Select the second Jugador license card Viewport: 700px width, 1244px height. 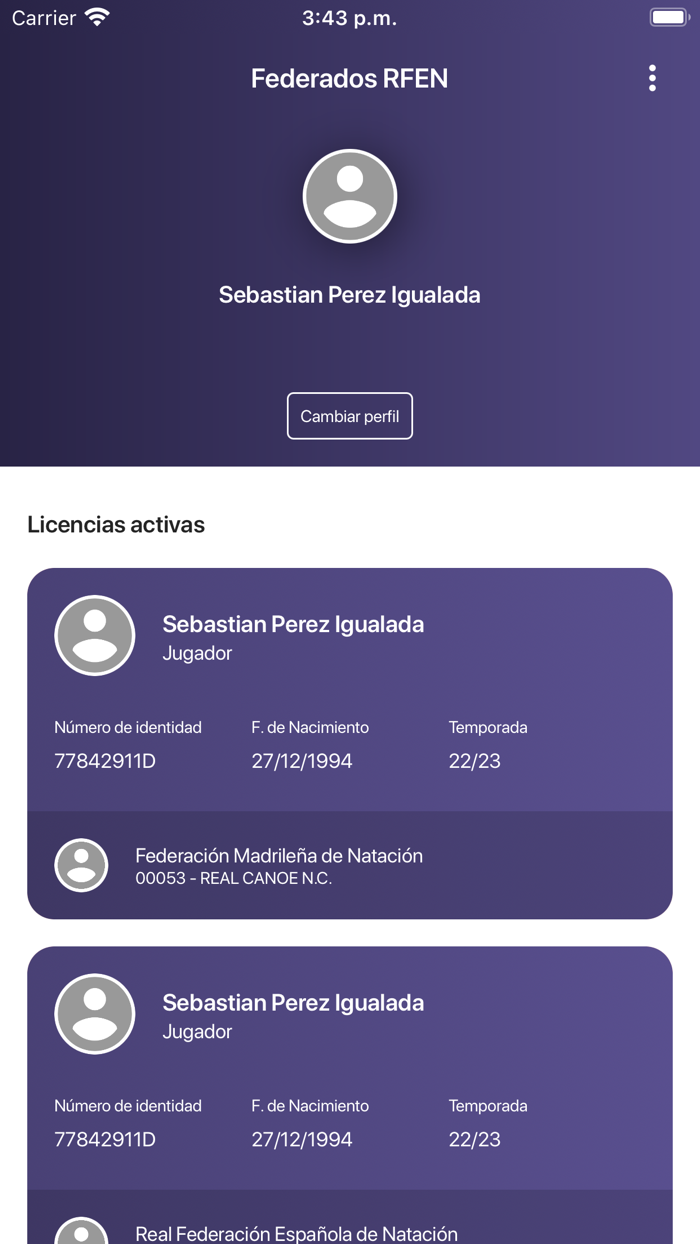click(350, 1069)
